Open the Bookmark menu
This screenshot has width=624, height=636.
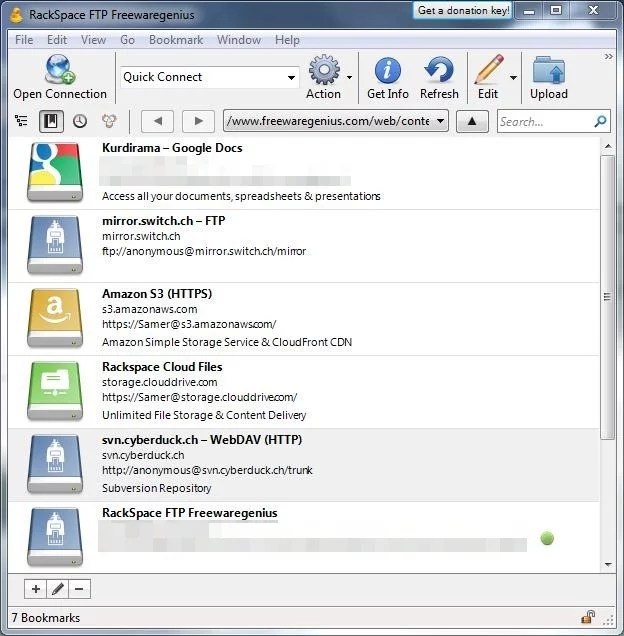click(x=176, y=40)
